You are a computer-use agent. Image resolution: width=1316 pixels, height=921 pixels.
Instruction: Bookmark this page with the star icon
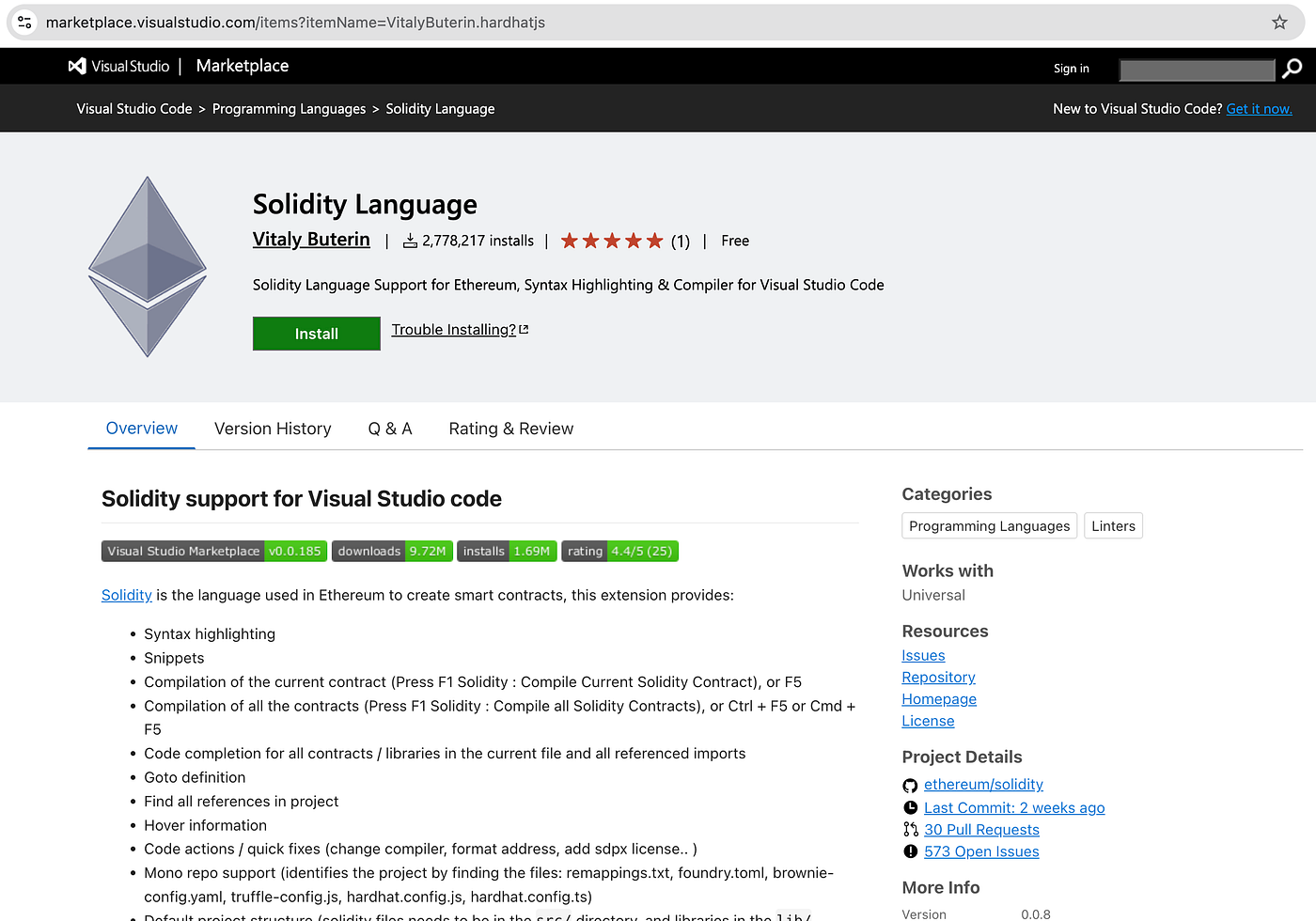[1279, 23]
